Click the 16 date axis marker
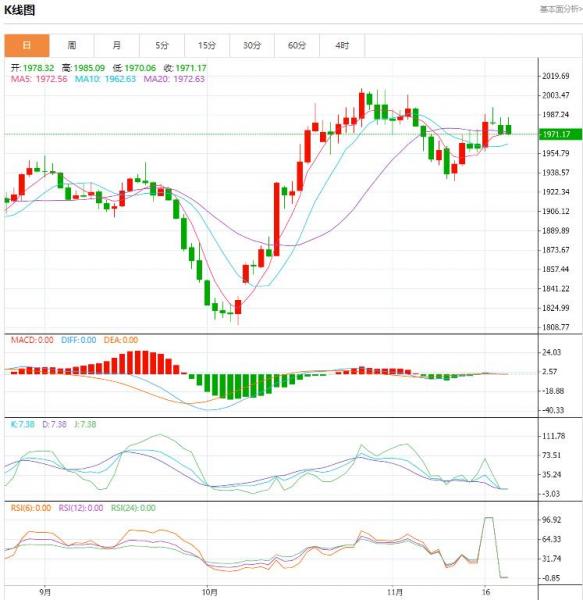 click(485, 592)
